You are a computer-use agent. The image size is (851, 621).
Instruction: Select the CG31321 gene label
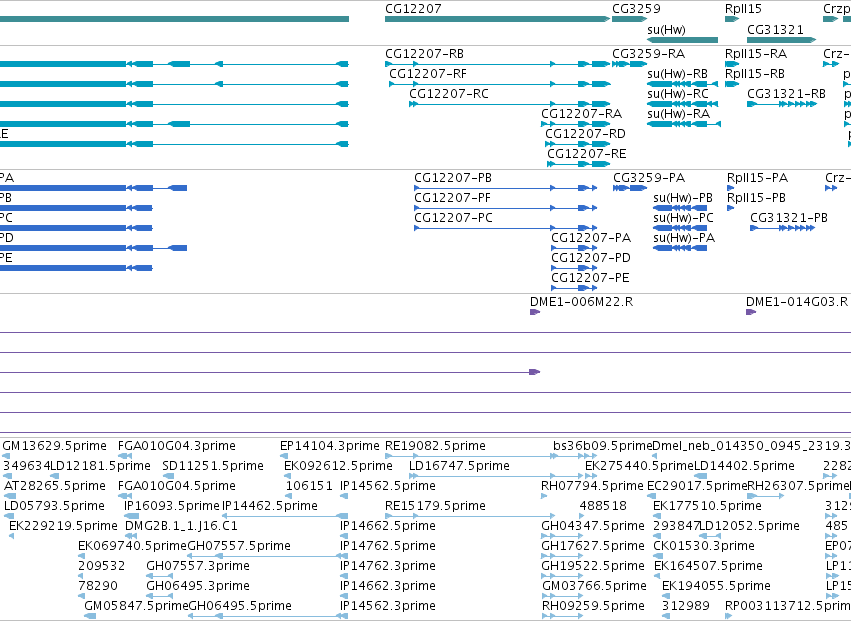coord(775,30)
